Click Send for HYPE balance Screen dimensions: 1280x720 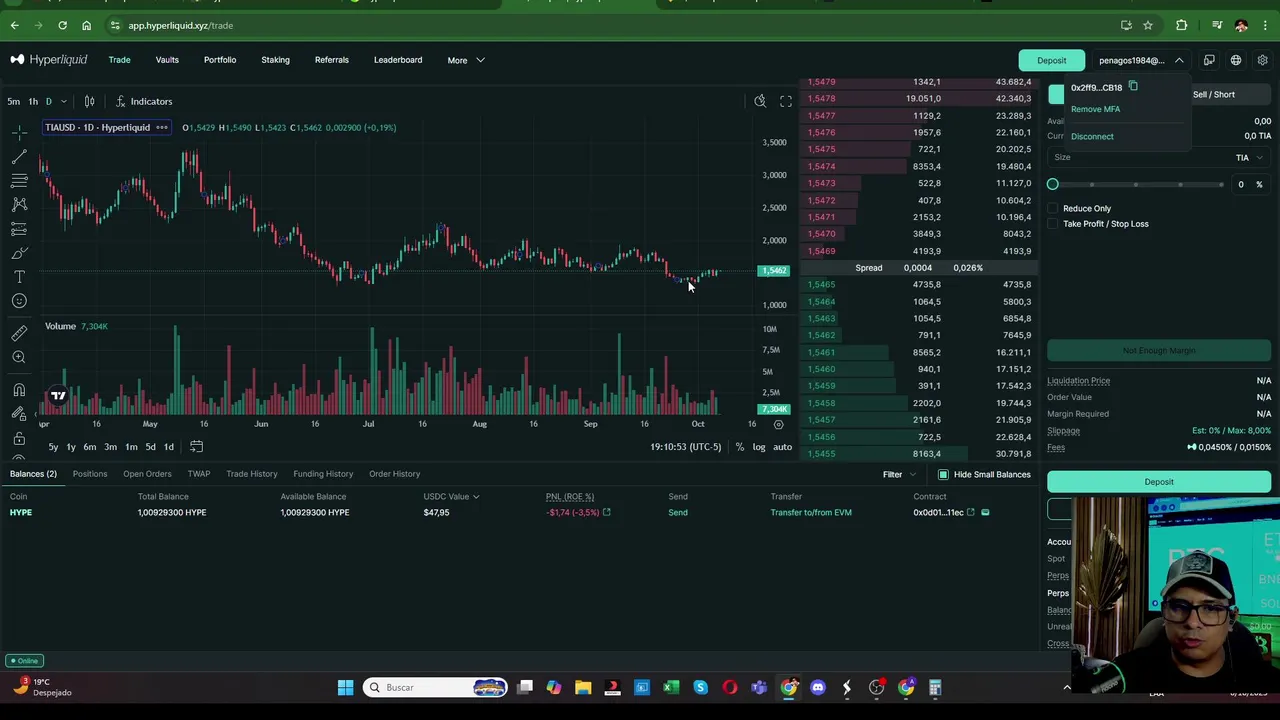[678, 512]
